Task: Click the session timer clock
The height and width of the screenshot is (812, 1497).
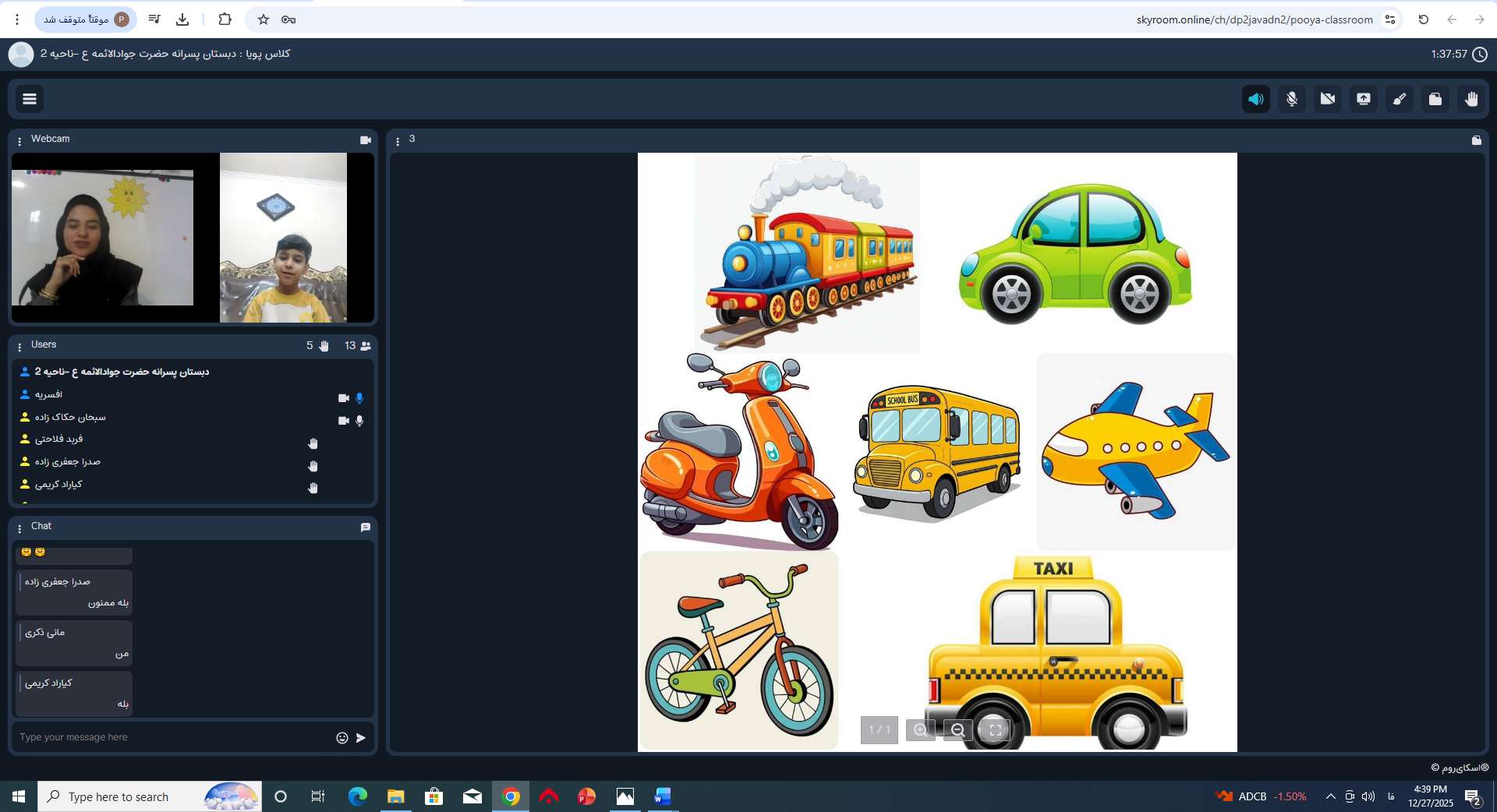Action: 1479,54
